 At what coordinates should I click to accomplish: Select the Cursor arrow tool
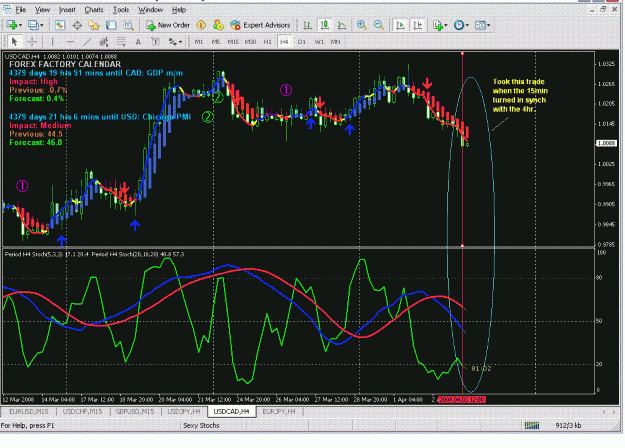click(14, 41)
